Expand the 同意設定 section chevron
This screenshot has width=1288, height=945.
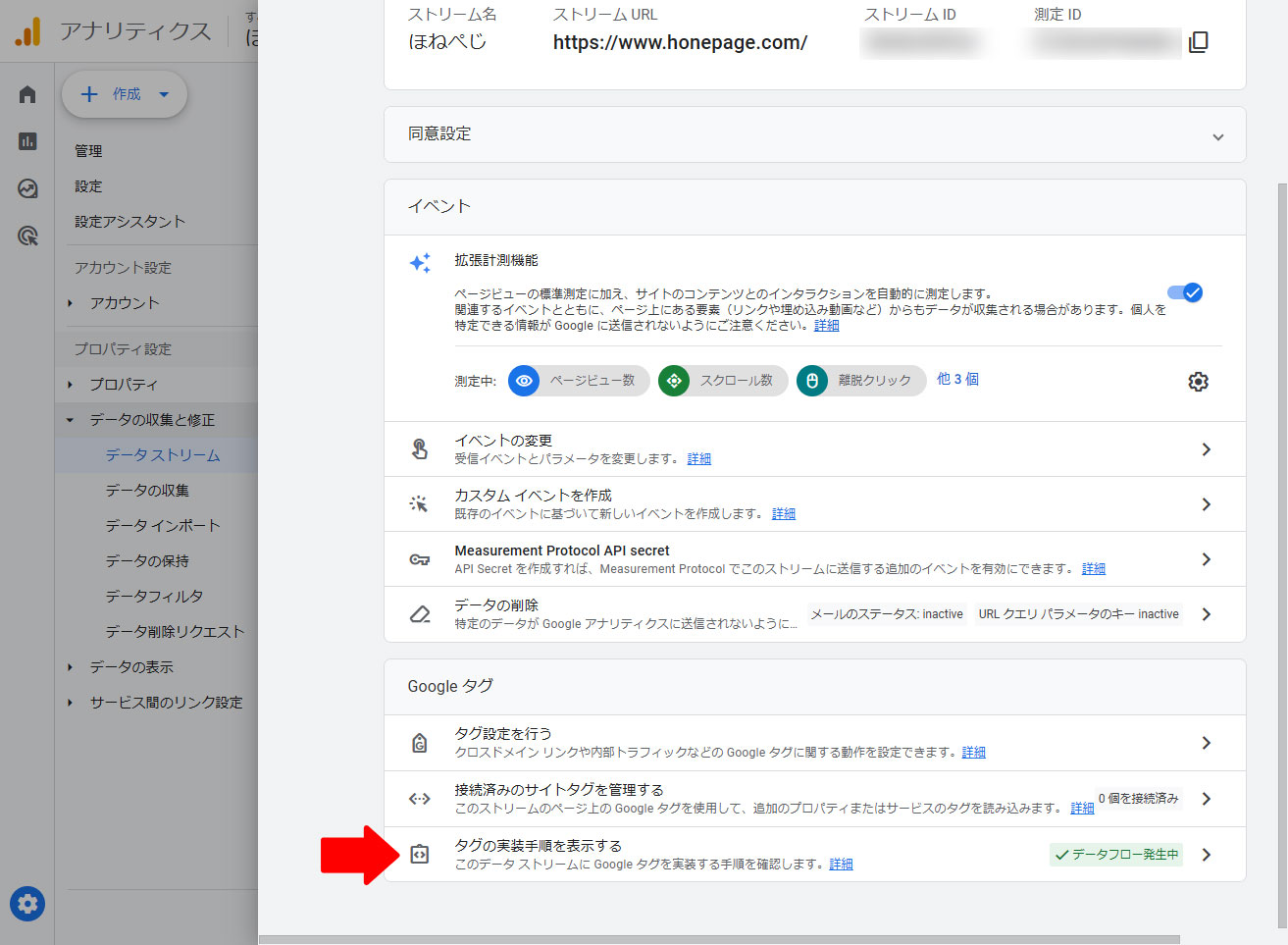1218,136
